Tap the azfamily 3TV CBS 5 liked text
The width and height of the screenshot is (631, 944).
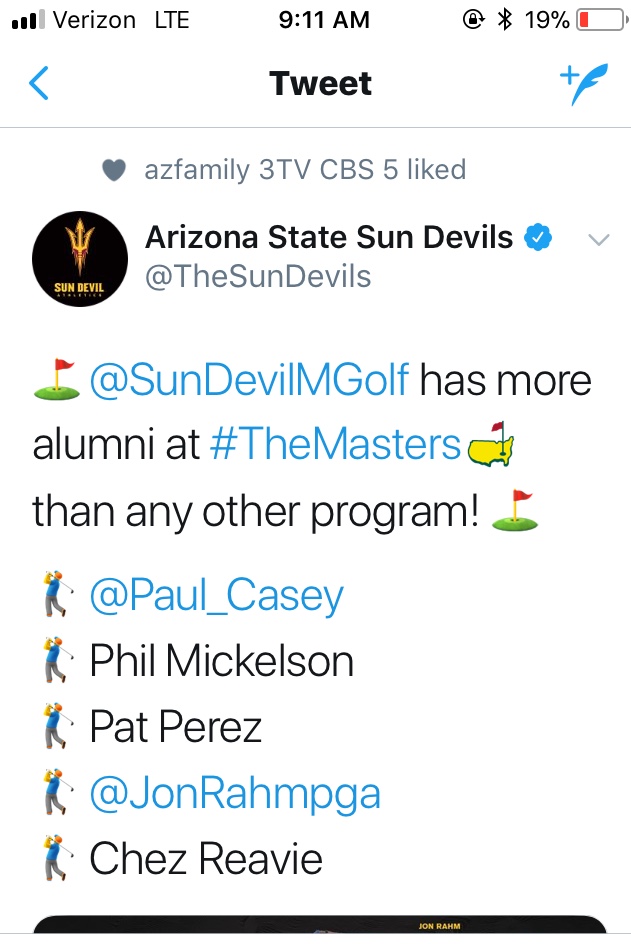click(x=305, y=170)
